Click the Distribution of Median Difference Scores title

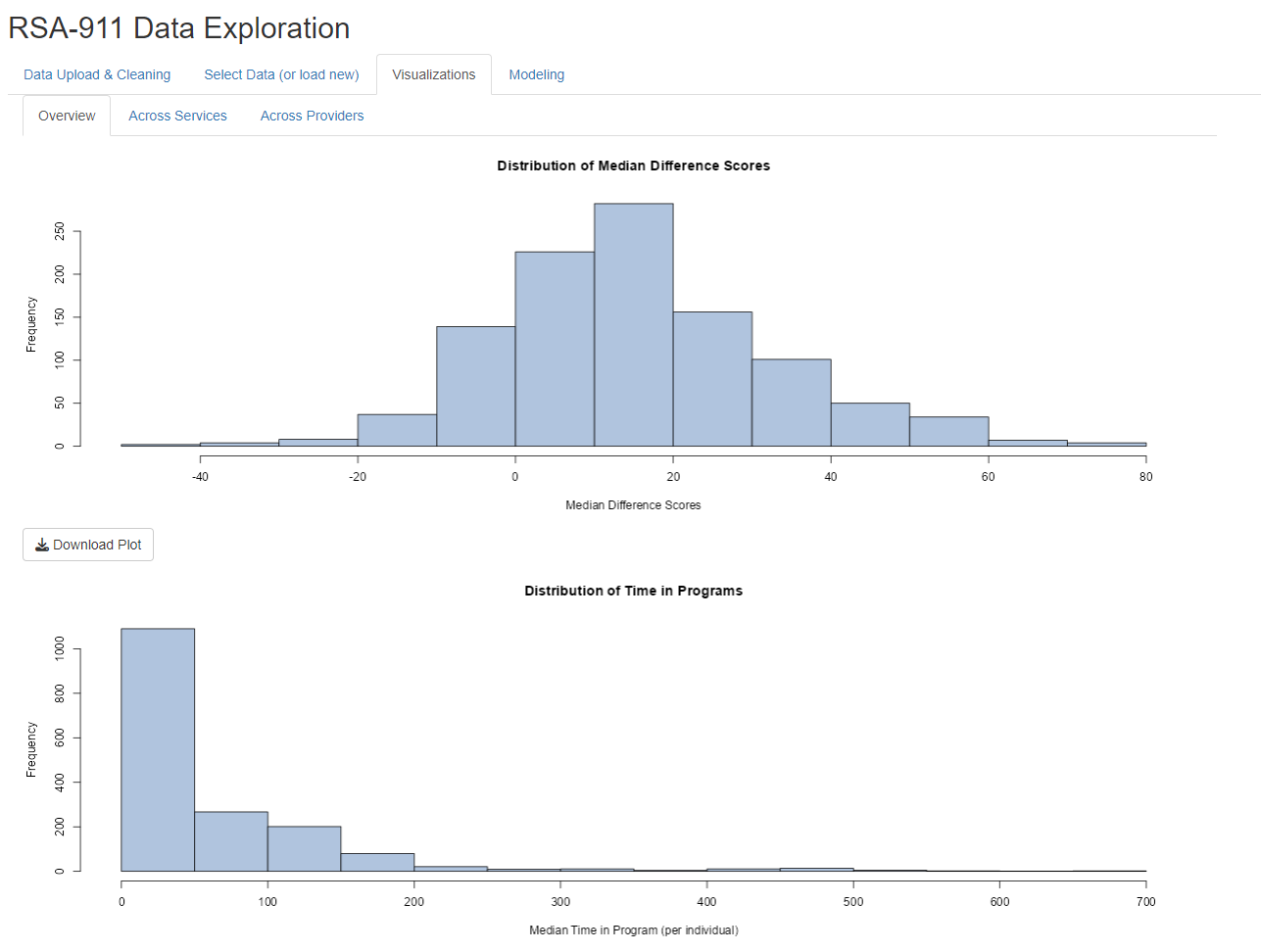633,166
